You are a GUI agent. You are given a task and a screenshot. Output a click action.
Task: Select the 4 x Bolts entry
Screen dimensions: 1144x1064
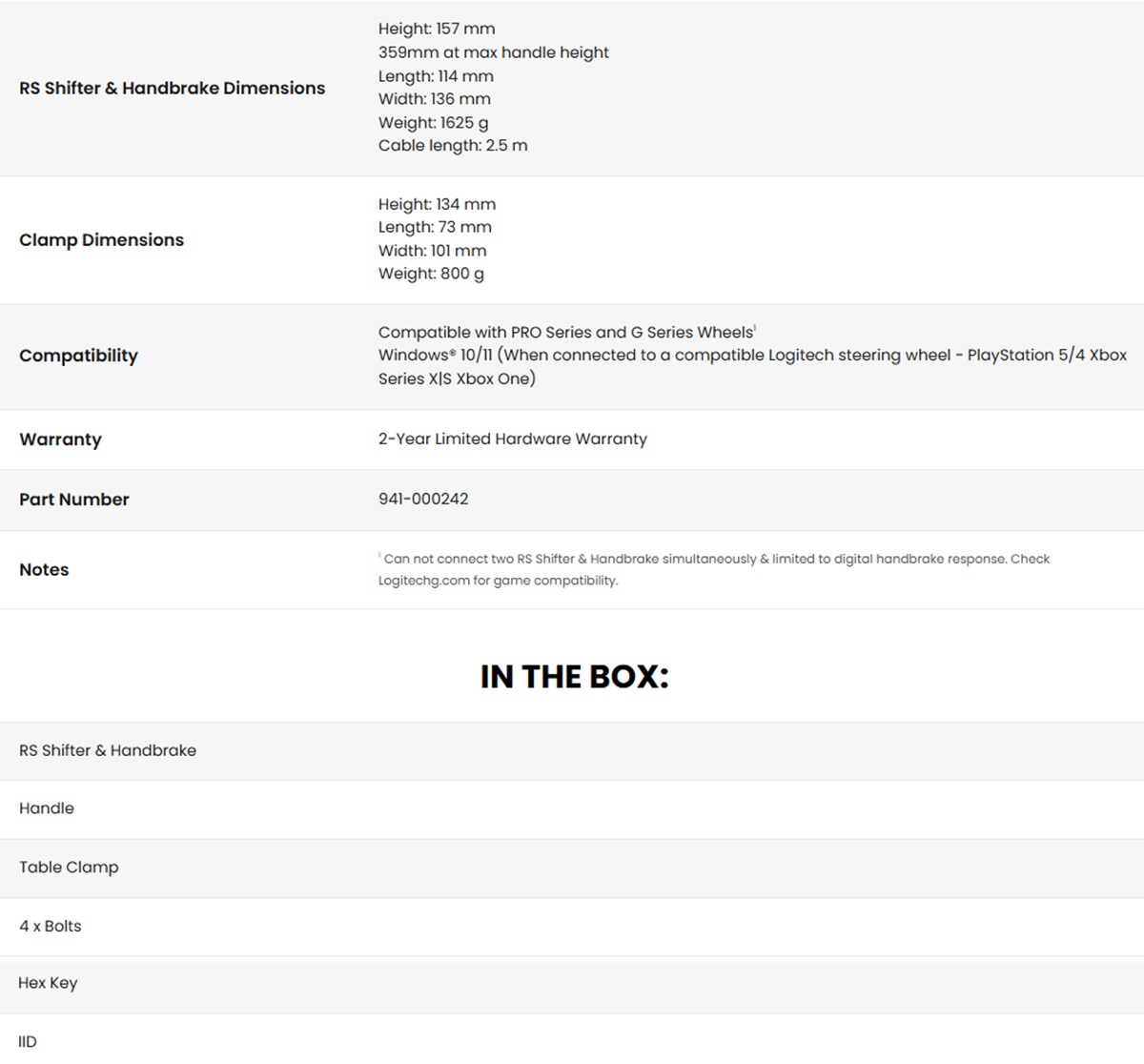[x=51, y=926]
